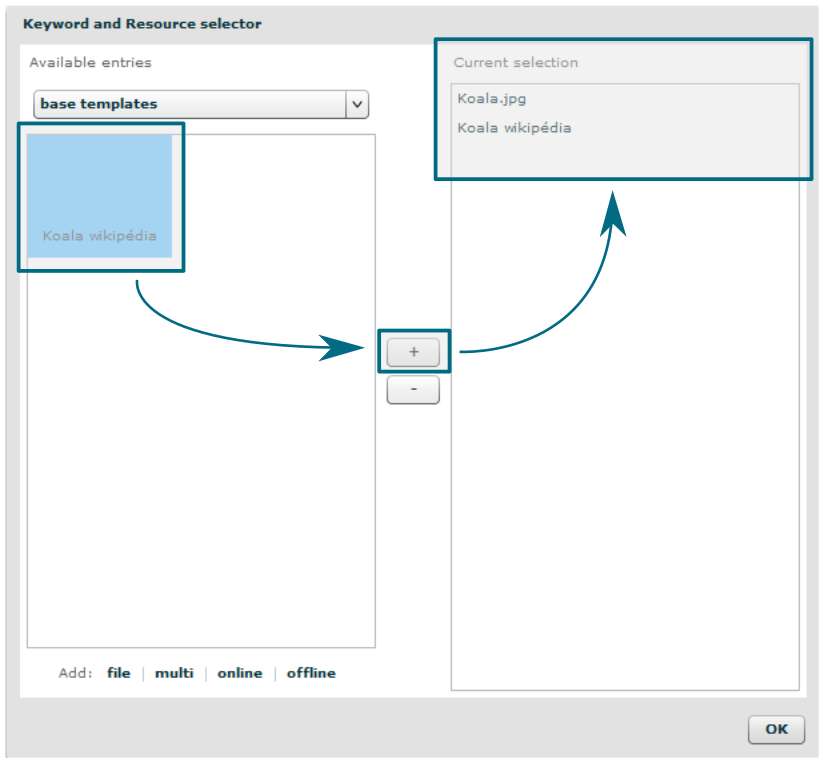Confirm the selection with OK
Image resolution: width=824 pixels, height=764 pixels.
coord(776,729)
